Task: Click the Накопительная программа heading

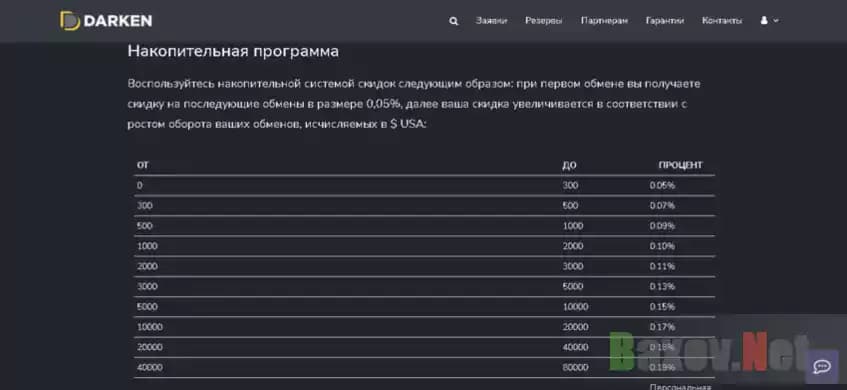Action: (233, 51)
